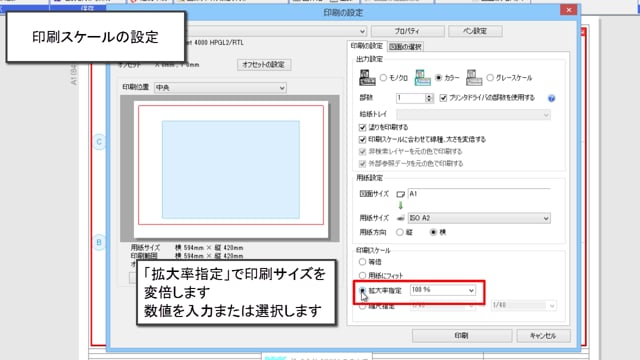Close the 印刷の設定 dialog

[x=569, y=10]
